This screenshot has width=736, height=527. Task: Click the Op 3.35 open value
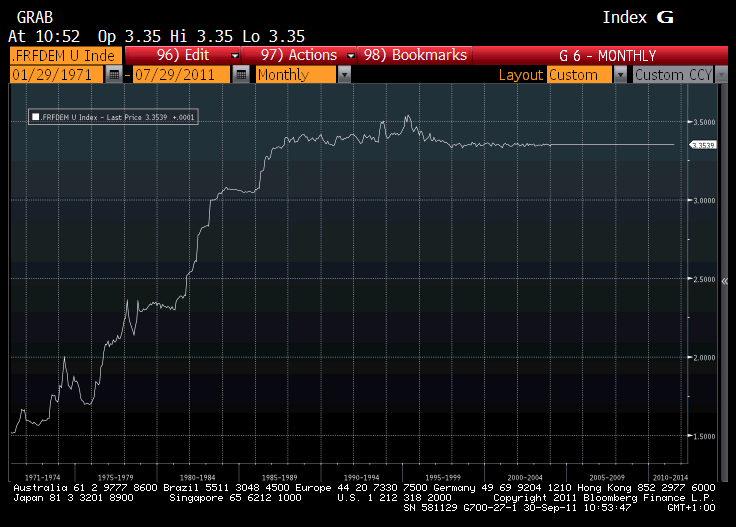pos(130,36)
